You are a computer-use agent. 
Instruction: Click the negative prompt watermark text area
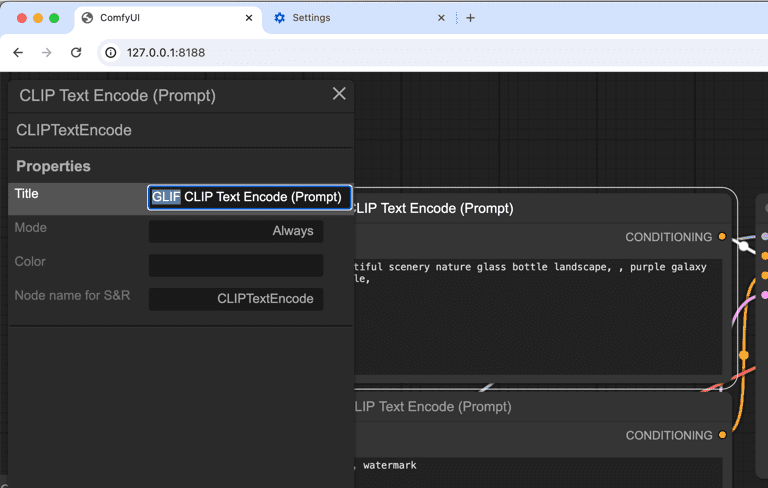(537, 472)
